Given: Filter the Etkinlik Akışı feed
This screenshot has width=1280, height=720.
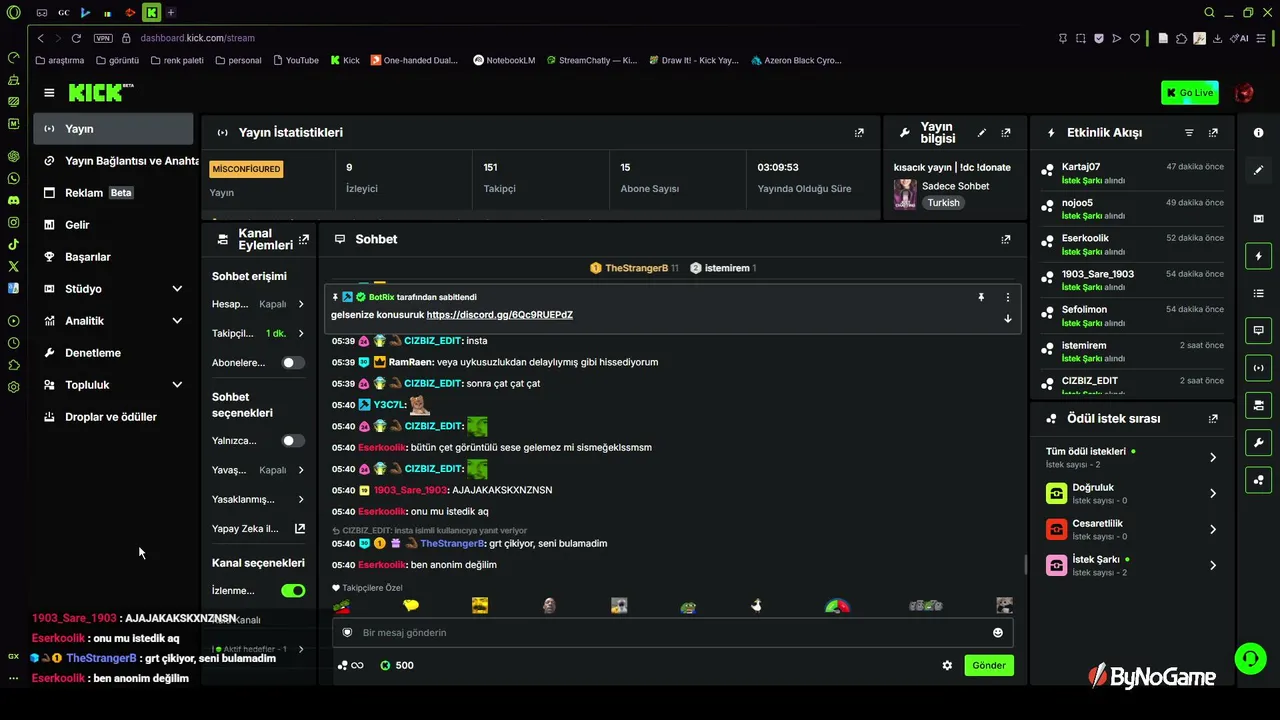Looking at the screenshot, I should pos(1189,132).
